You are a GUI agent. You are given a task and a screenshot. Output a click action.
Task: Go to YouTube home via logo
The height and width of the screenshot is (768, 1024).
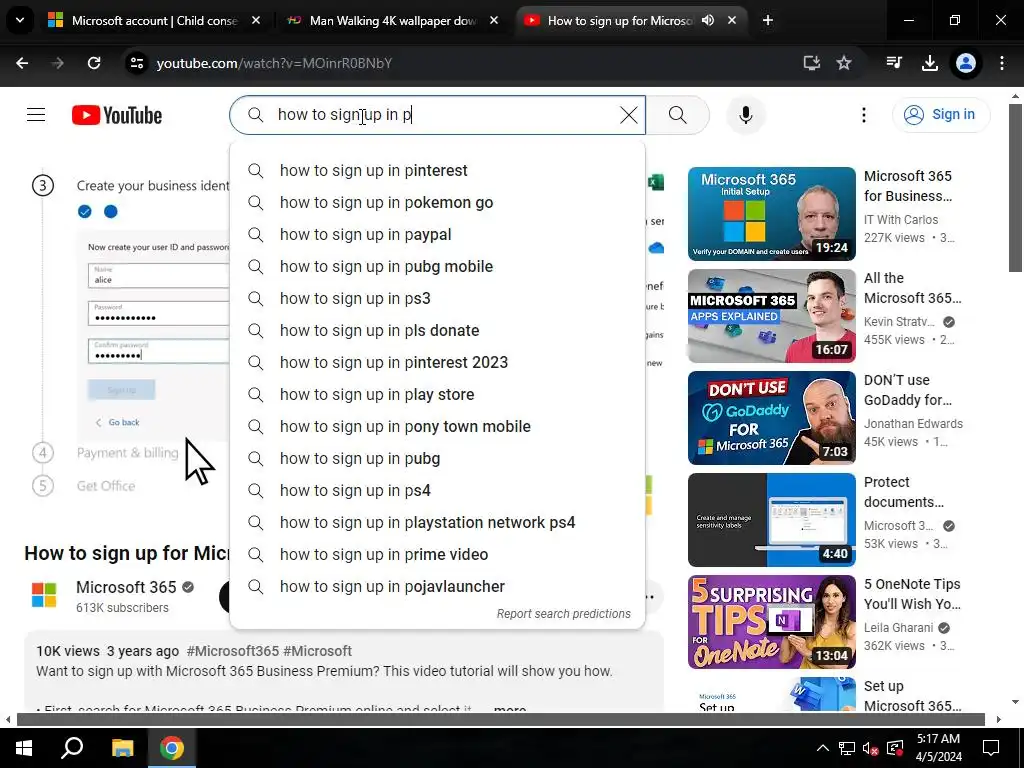117,115
